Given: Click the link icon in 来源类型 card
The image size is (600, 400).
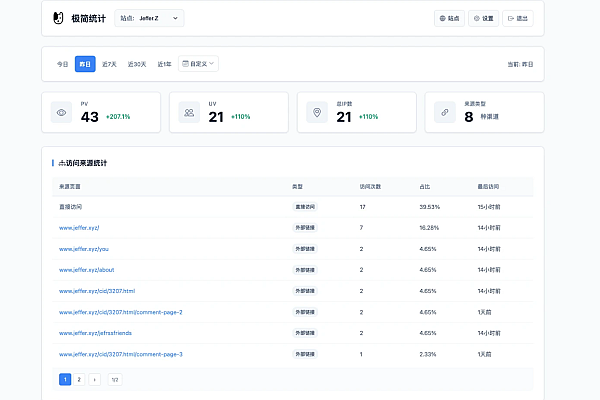Looking at the screenshot, I should pos(445,113).
